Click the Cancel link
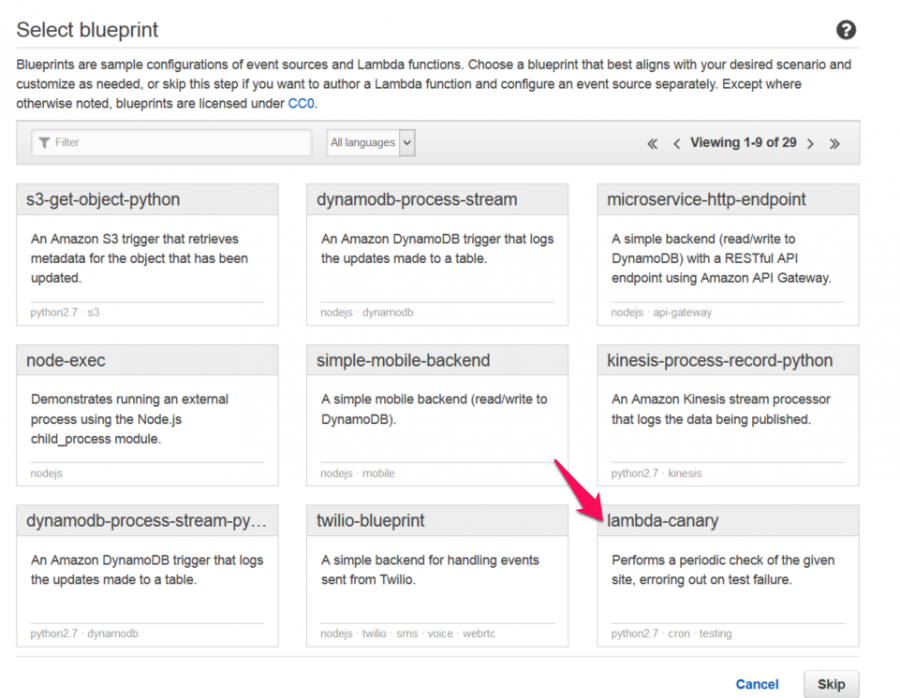Image resolution: width=900 pixels, height=698 pixels. [757, 684]
